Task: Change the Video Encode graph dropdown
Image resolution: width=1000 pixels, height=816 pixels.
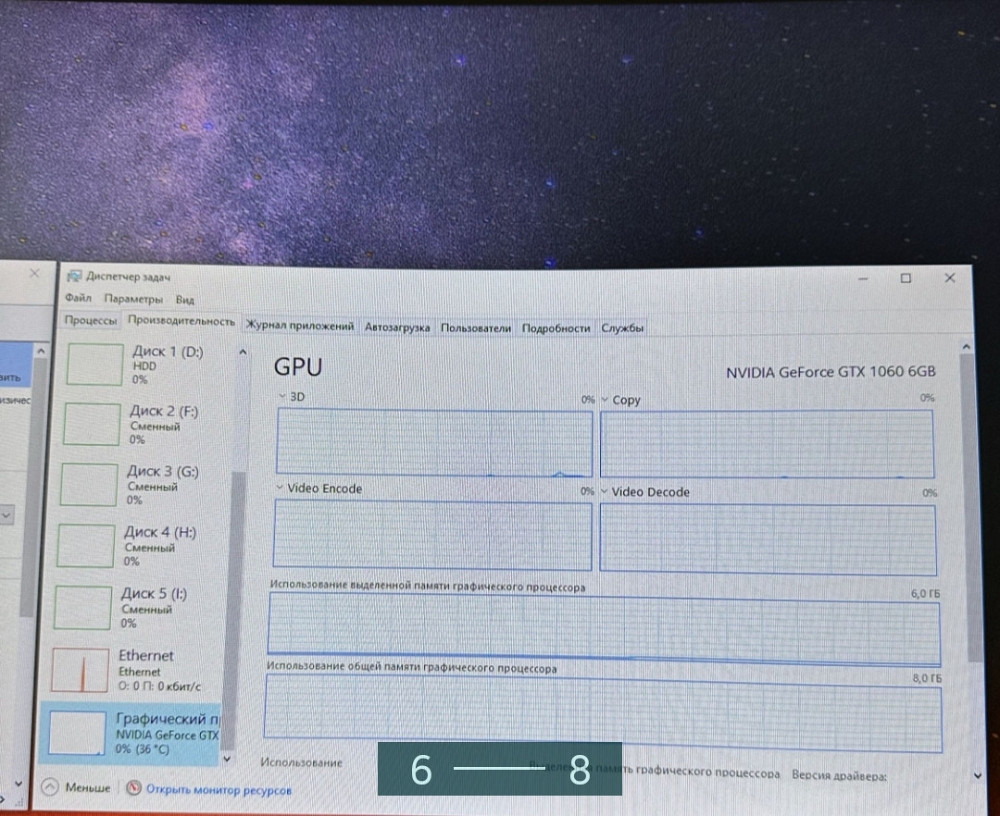Action: [x=278, y=488]
